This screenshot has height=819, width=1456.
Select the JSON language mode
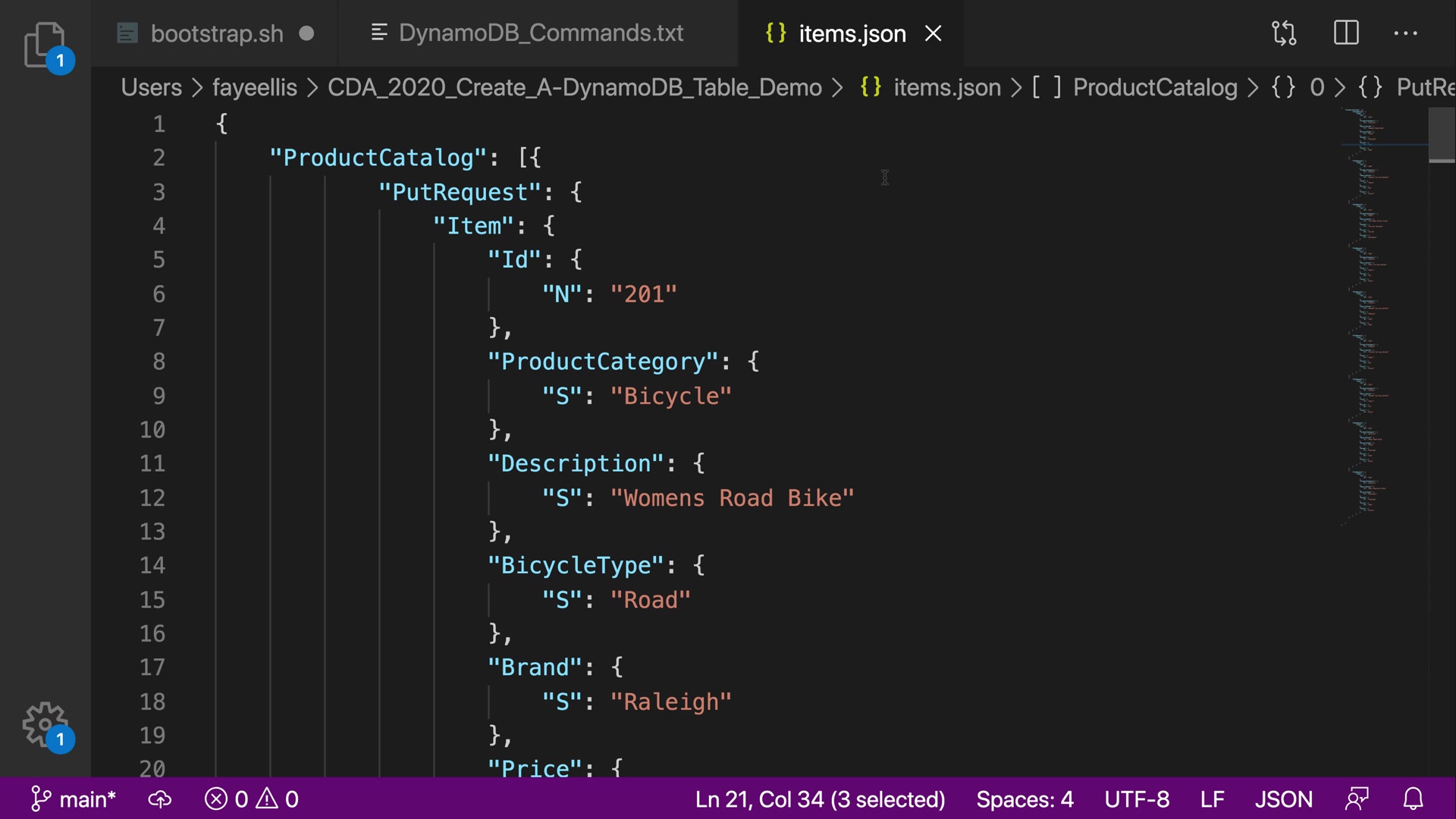(x=1283, y=799)
